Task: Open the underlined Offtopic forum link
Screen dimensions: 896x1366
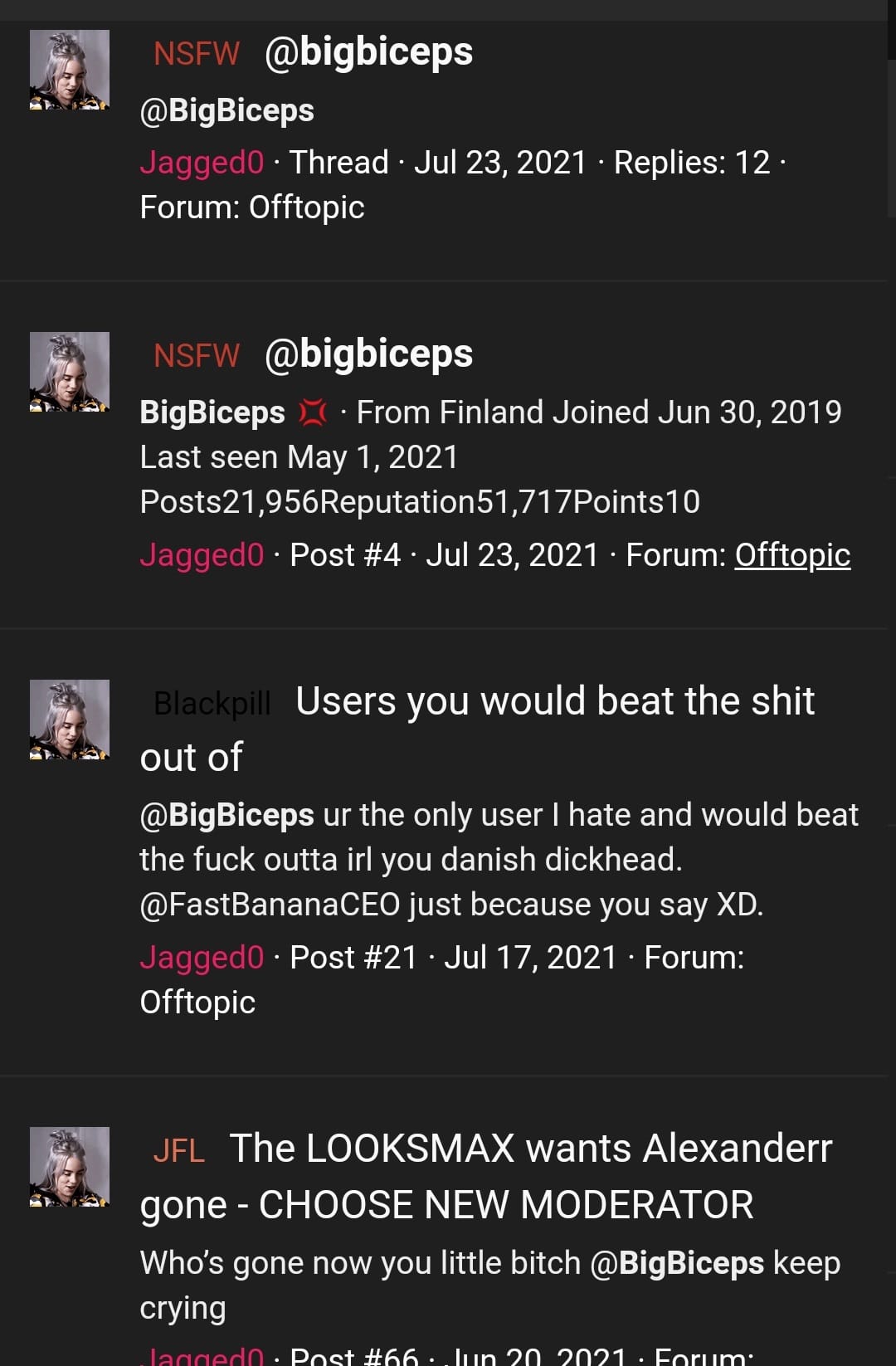Action: (792, 555)
